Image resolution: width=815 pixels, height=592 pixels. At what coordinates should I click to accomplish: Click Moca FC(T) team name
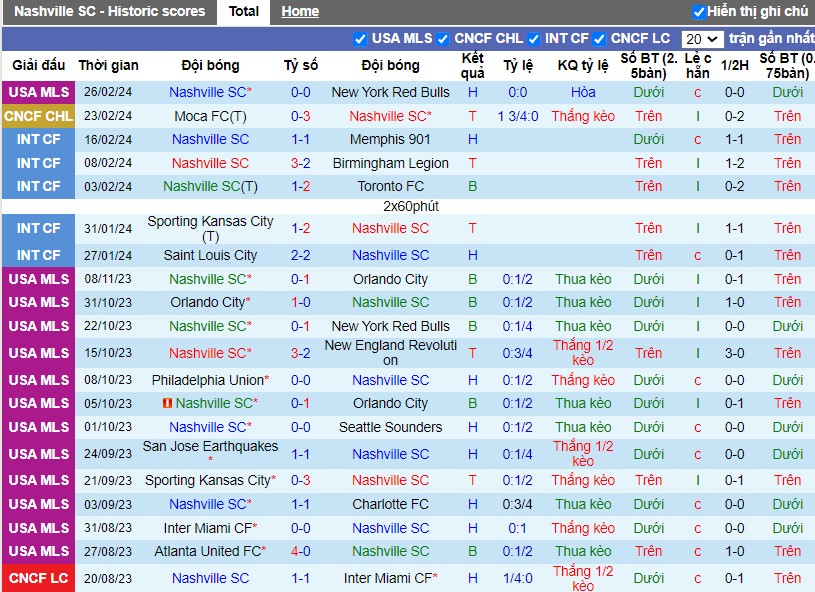(210, 116)
